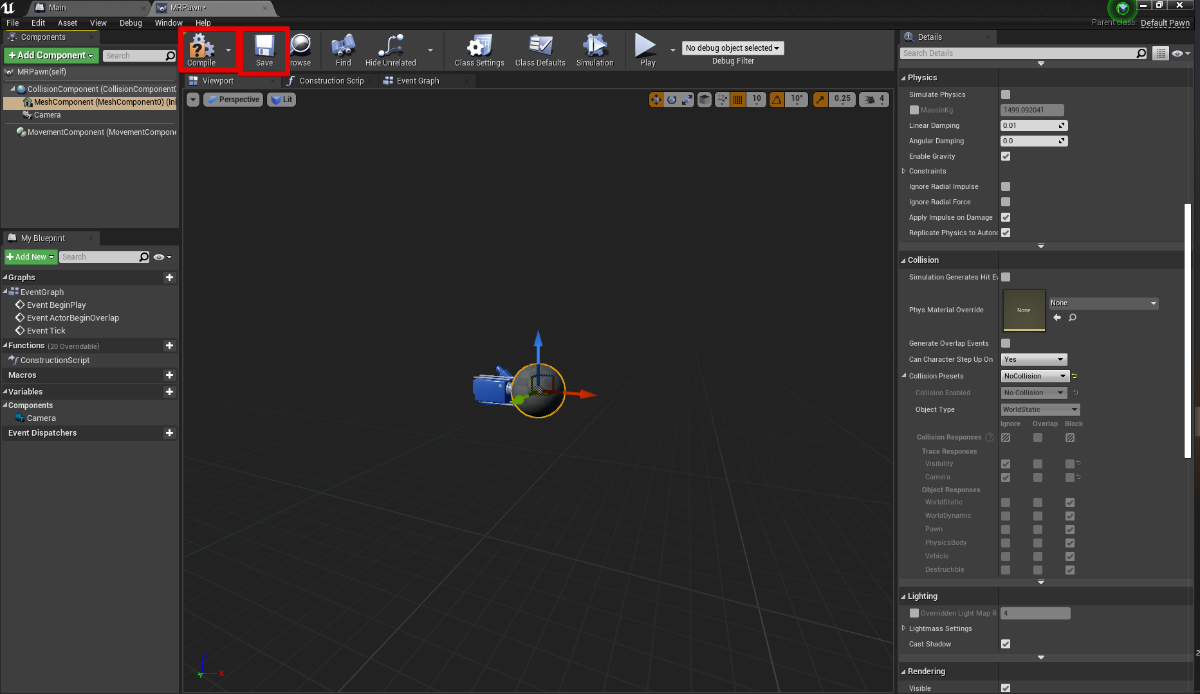Enable Generate Overlap Events checkbox
The width and height of the screenshot is (1200, 694).
coord(1005,343)
